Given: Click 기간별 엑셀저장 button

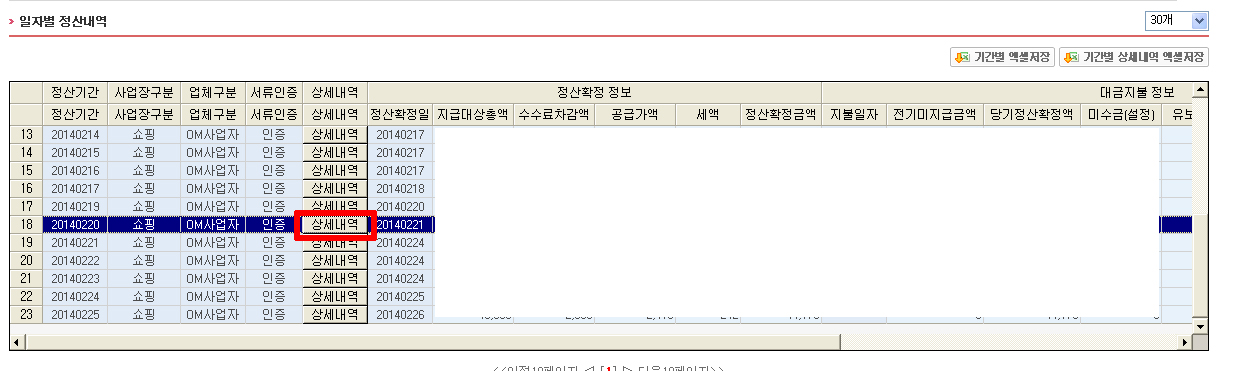Looking at the screenshot, I should pos(1002,58).
